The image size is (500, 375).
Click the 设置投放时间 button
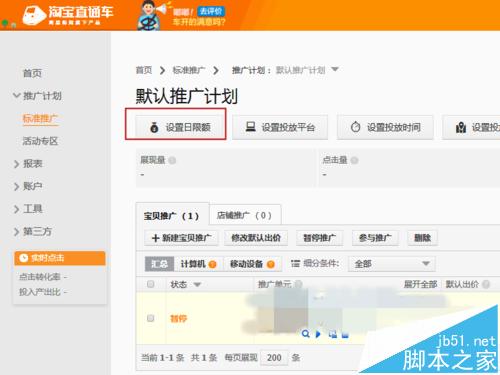385,127
